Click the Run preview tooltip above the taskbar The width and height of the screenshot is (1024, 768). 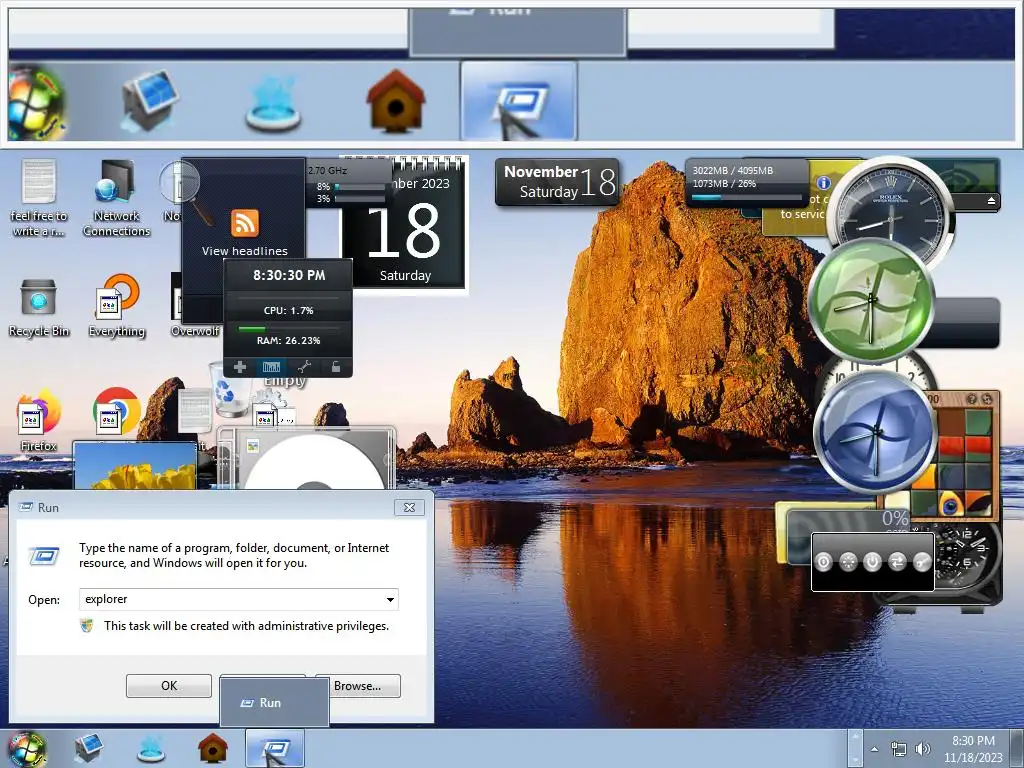pyautogui.click(x=274, y=702)
